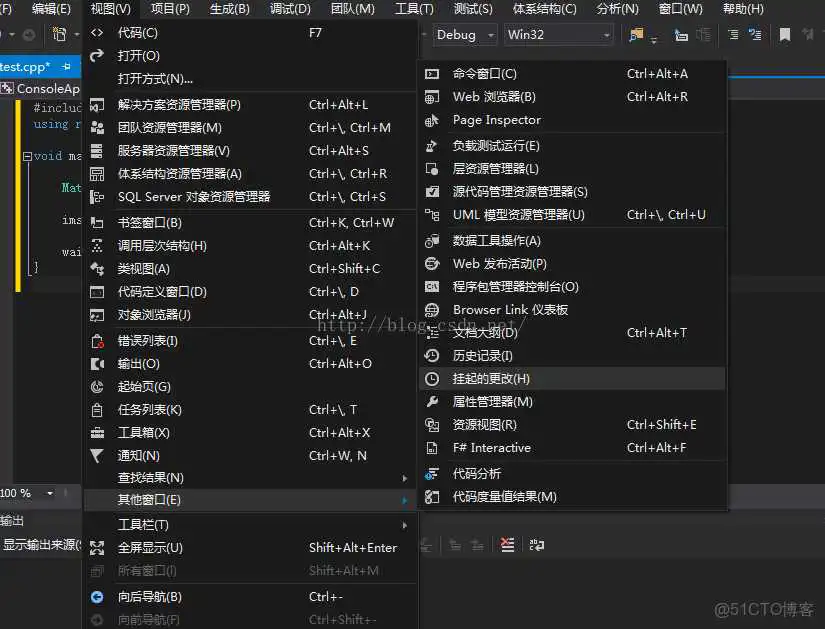Click the 解决方案资源管理器 icon
This screenshot has height=629, width=825.
(x=97, y=105)
